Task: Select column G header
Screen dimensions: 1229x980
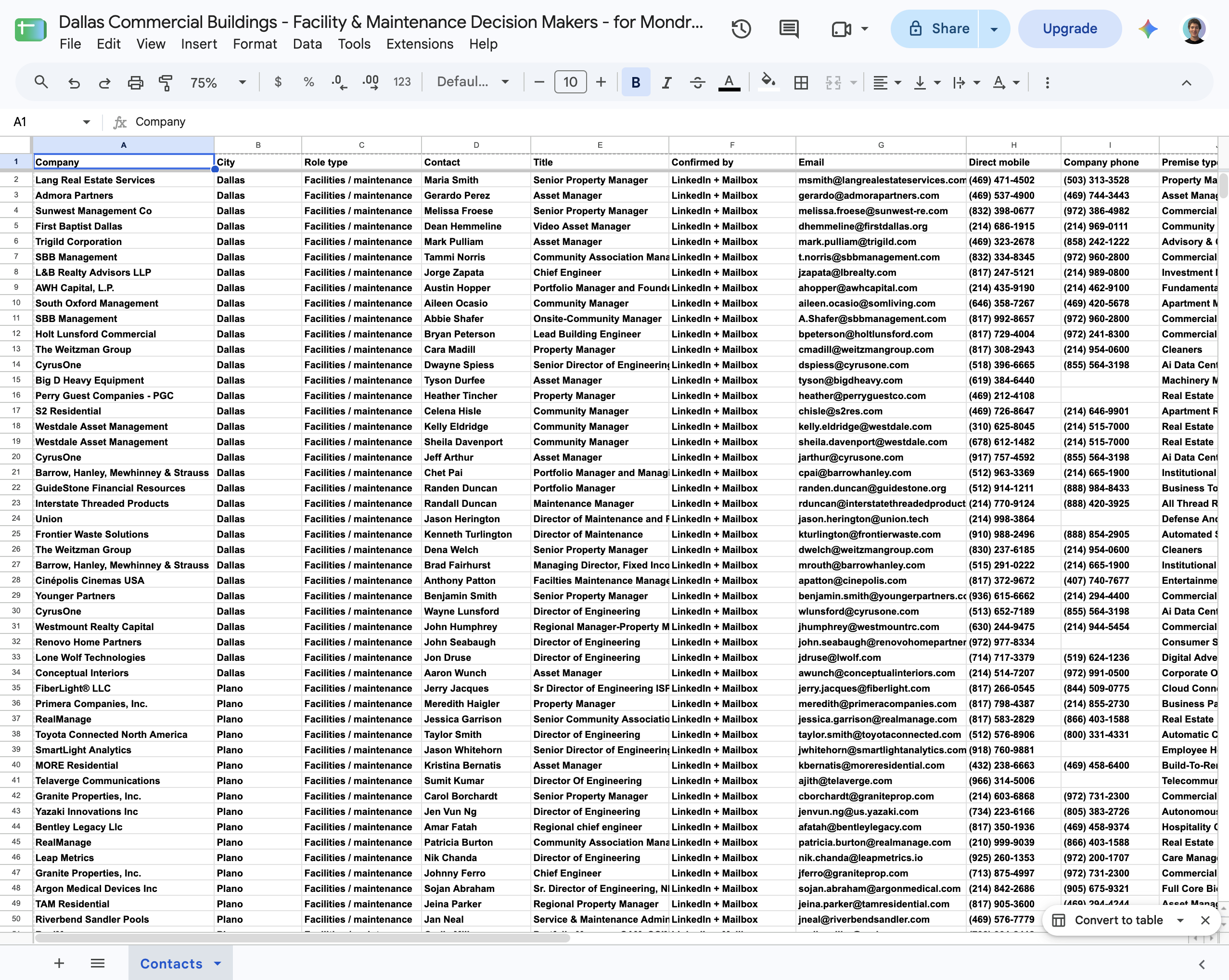Action: 881,145
